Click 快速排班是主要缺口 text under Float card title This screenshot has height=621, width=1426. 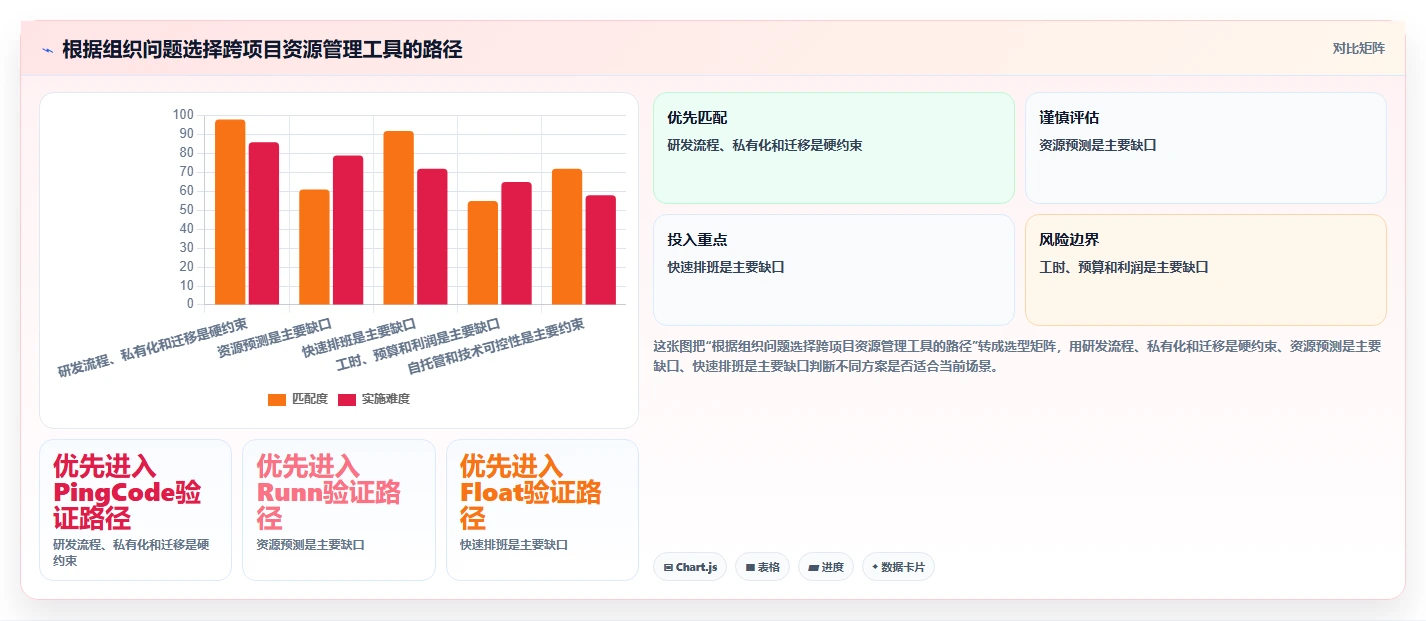coord(514,545)
